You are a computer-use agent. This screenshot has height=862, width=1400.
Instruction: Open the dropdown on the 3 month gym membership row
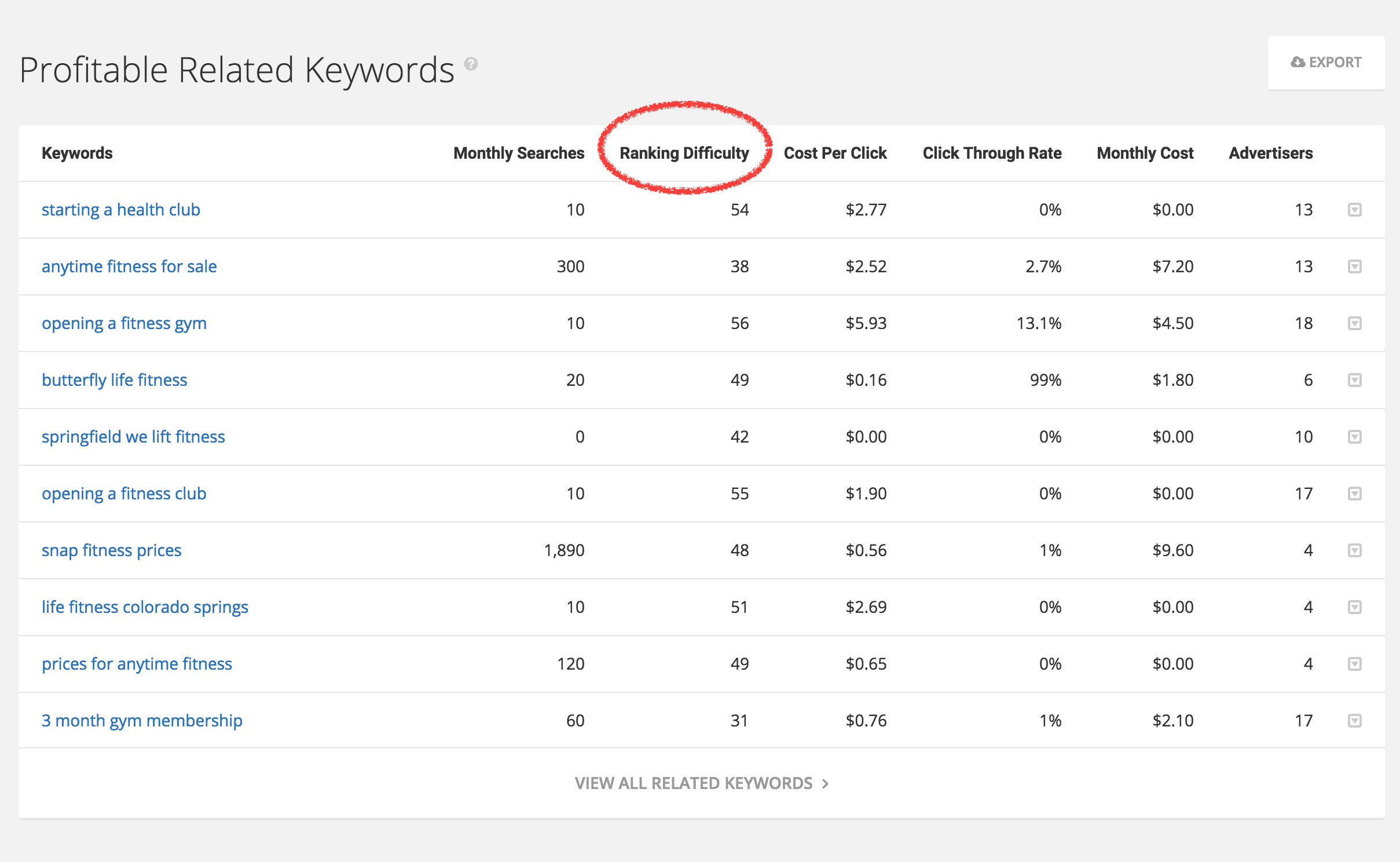[1354, 721]
